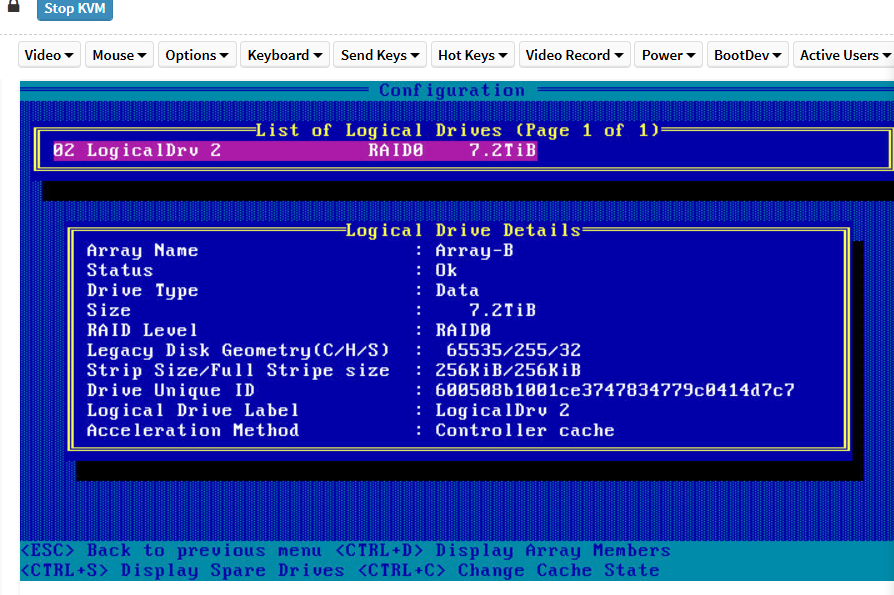Click the Acceleration Method label

coord(193,430)
